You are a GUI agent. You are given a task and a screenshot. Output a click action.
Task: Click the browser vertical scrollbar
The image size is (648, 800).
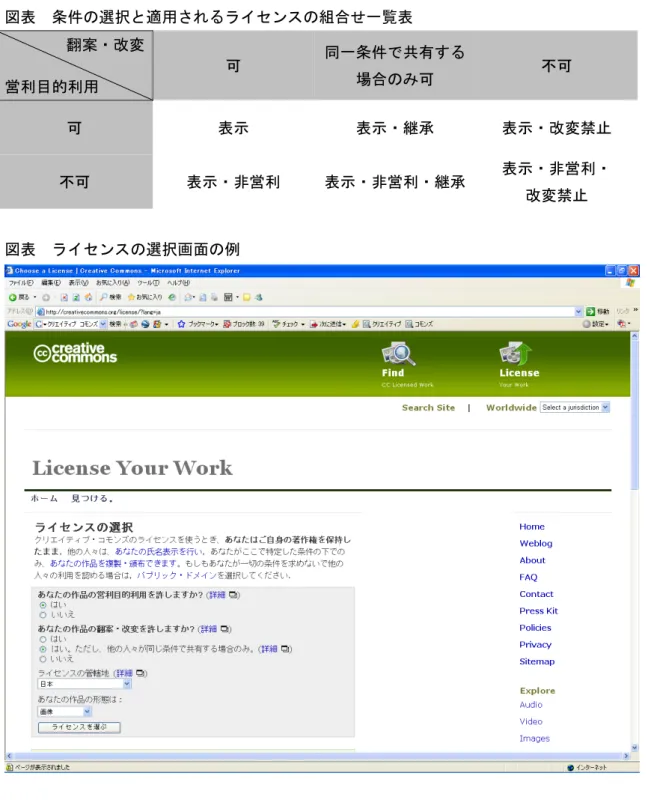click(x=635, y=542)
